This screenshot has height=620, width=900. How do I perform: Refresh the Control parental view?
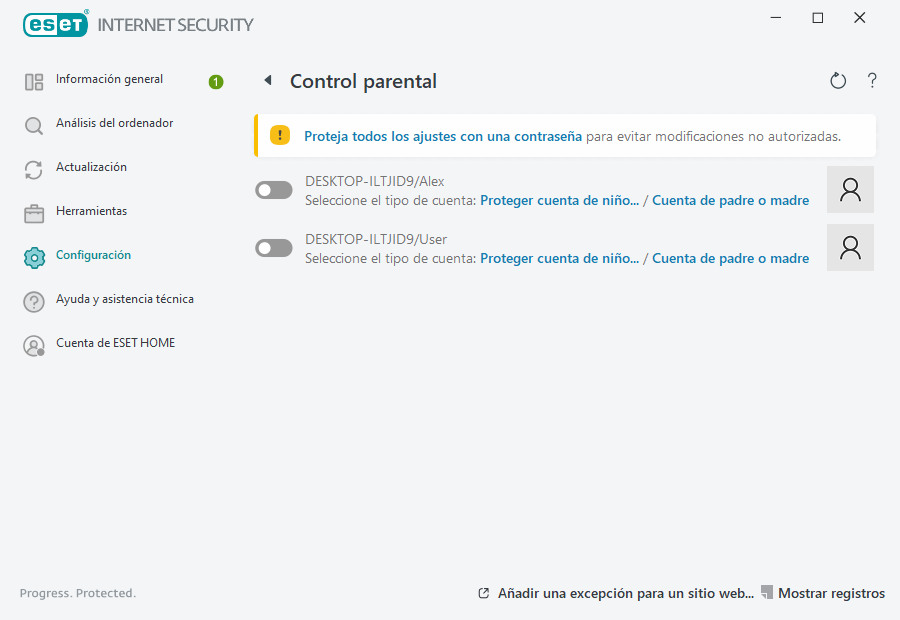(x=838, y=80)
